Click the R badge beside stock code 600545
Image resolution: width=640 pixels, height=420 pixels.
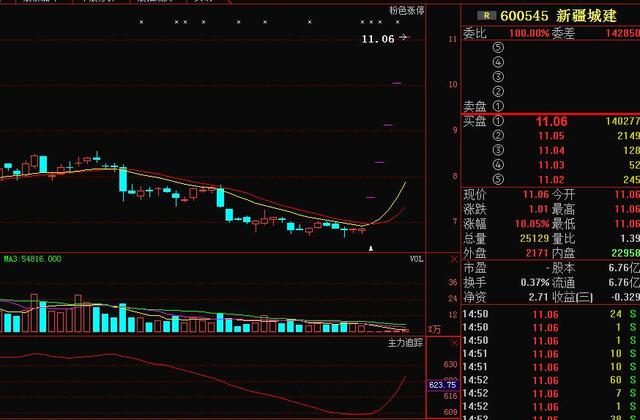pos(487,15)
